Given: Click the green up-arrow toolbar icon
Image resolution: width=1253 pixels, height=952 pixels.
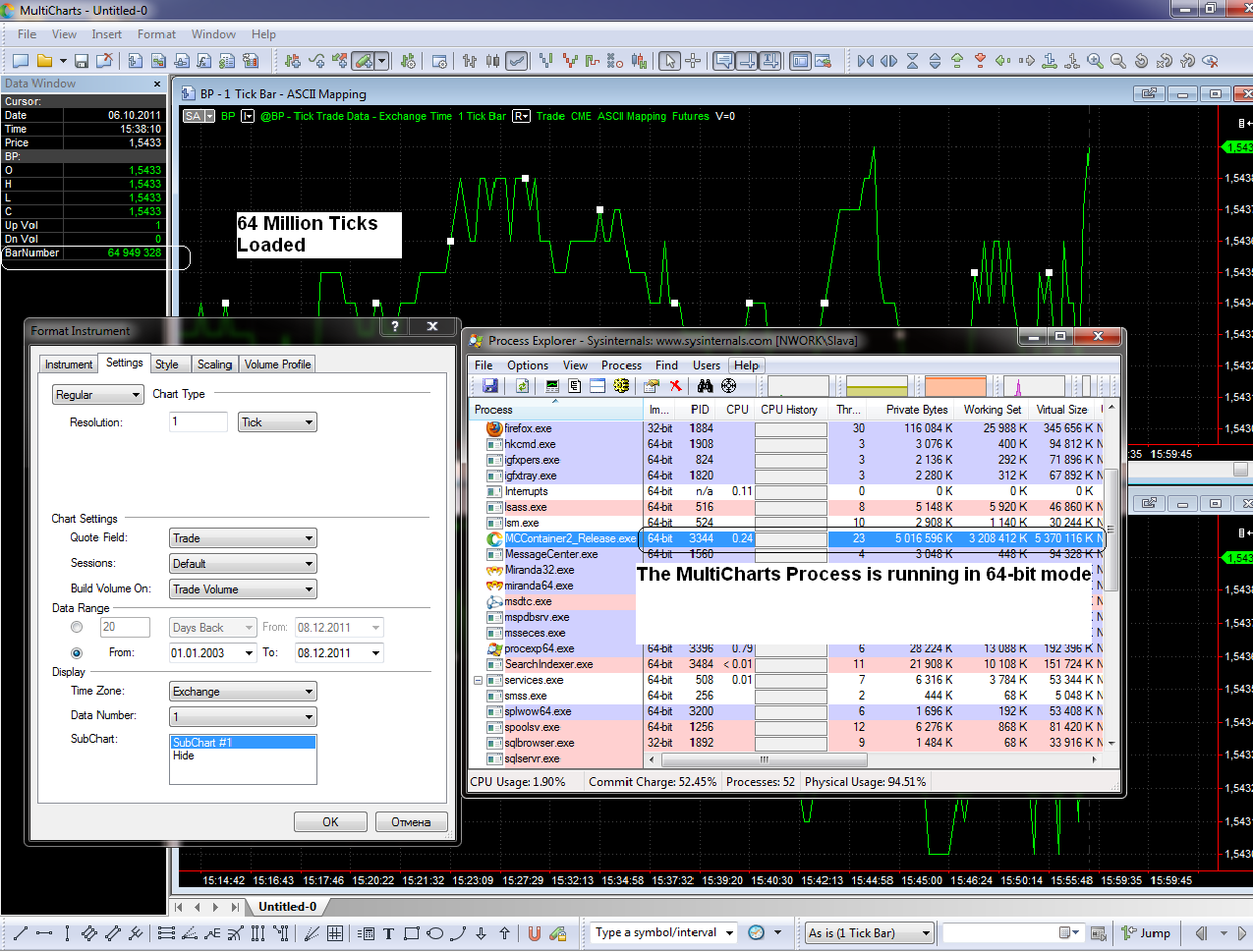Looking at the screenshot, I should coord(957,61).
